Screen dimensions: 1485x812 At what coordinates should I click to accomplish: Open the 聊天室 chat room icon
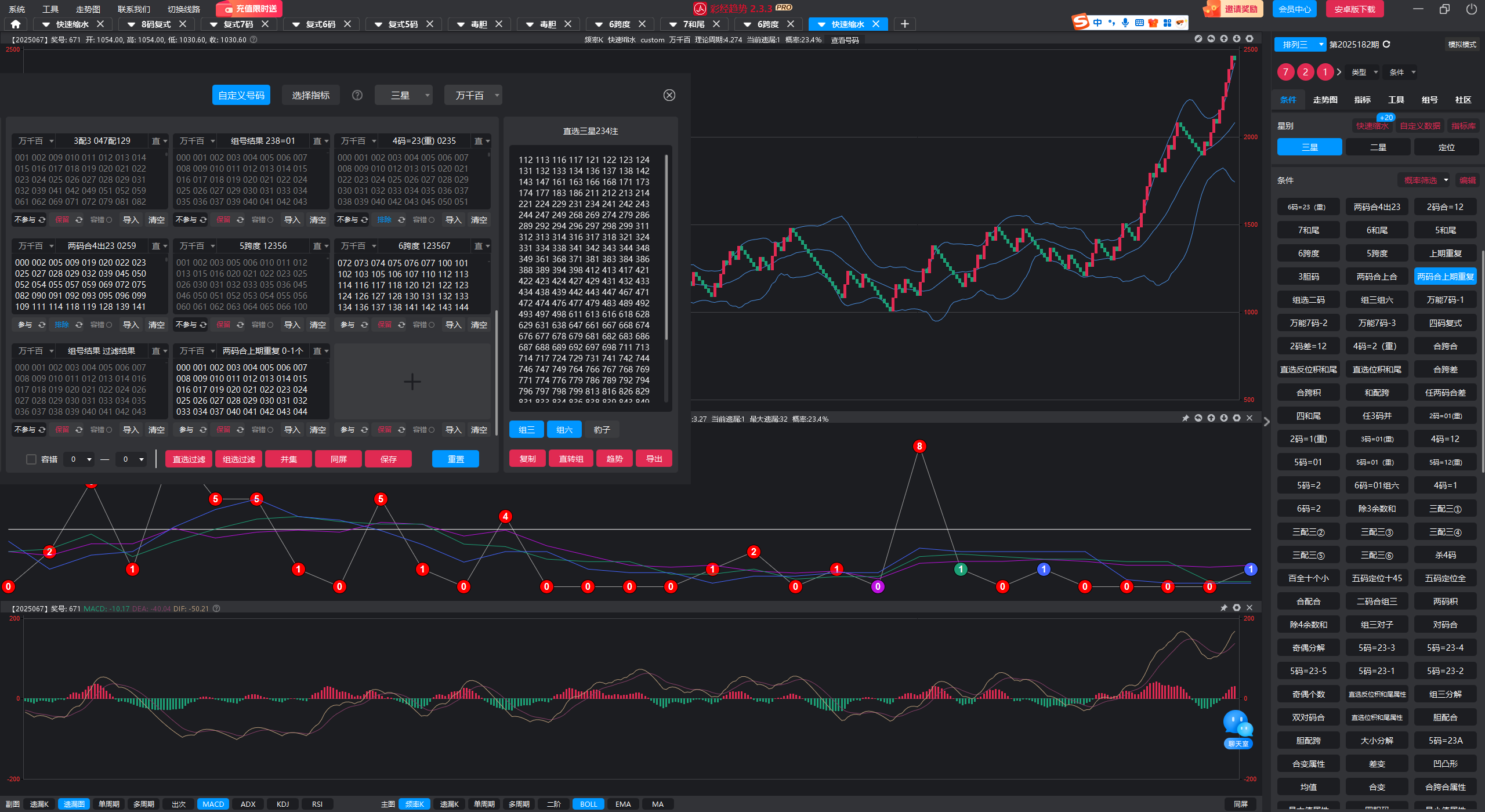point(1238,728)
